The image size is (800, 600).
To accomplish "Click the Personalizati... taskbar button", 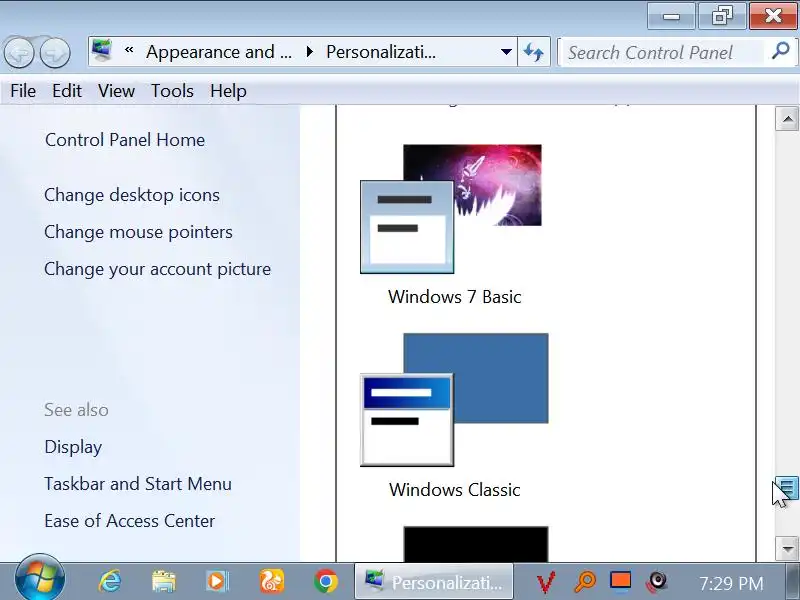I will click(x=434, y=582).
